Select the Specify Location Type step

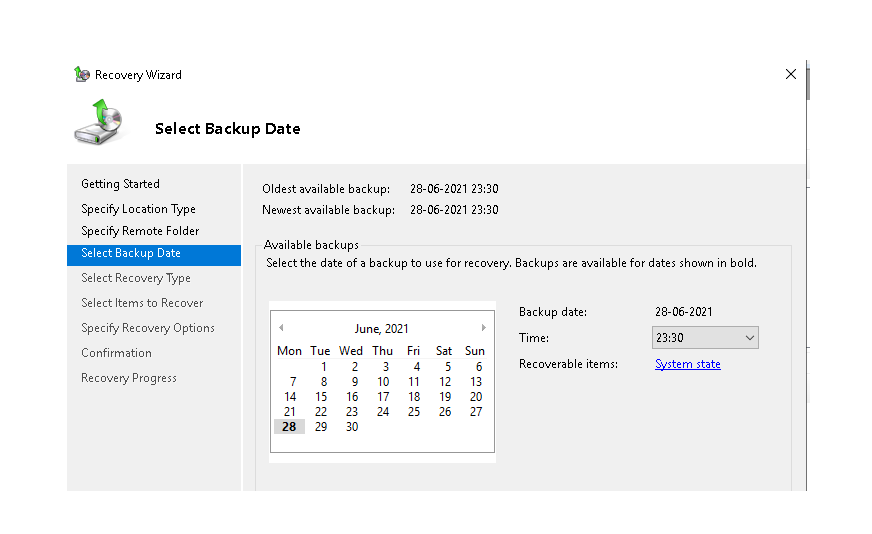click(138, 209)
